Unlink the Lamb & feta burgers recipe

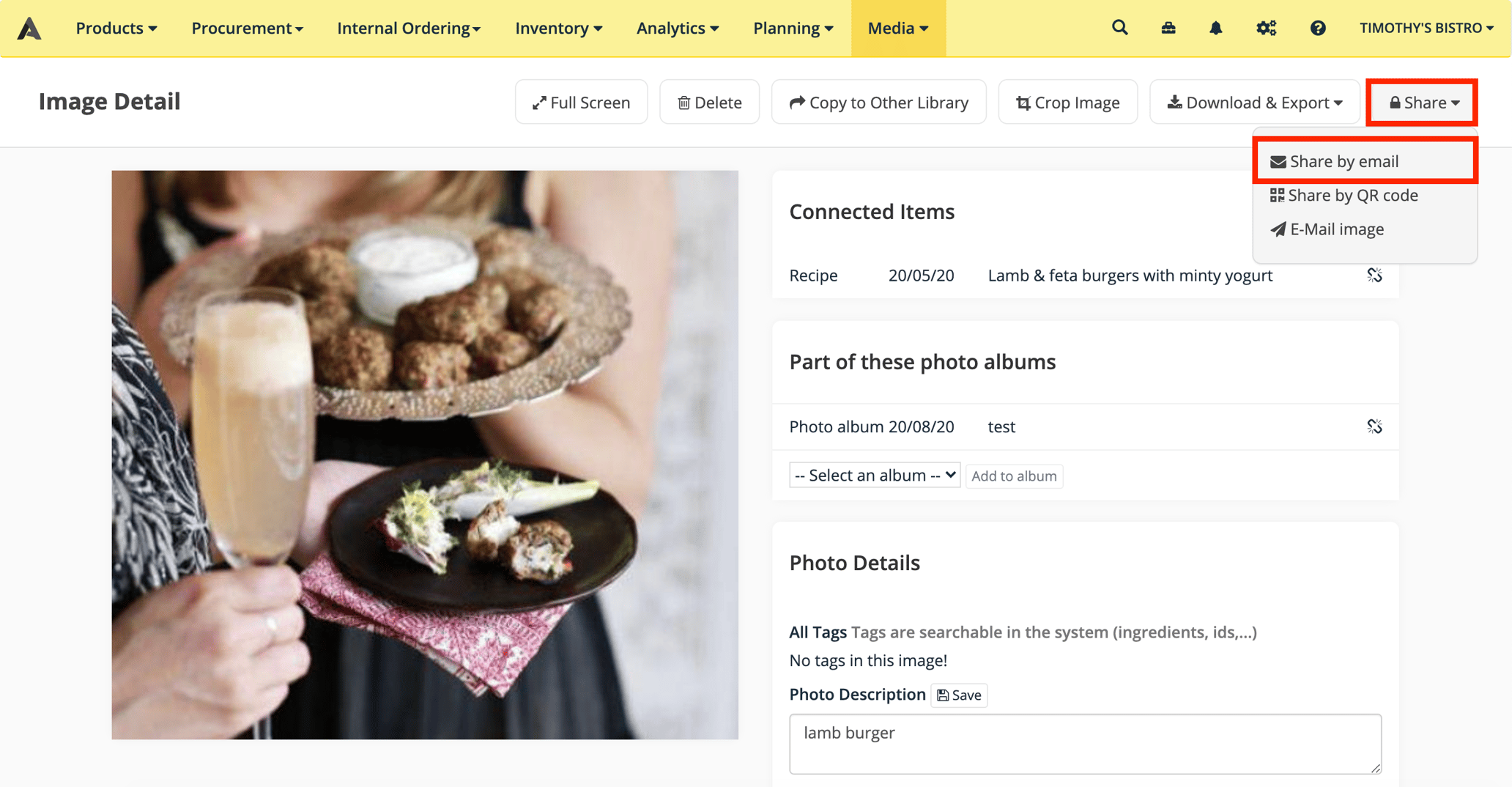[1374, 276]
